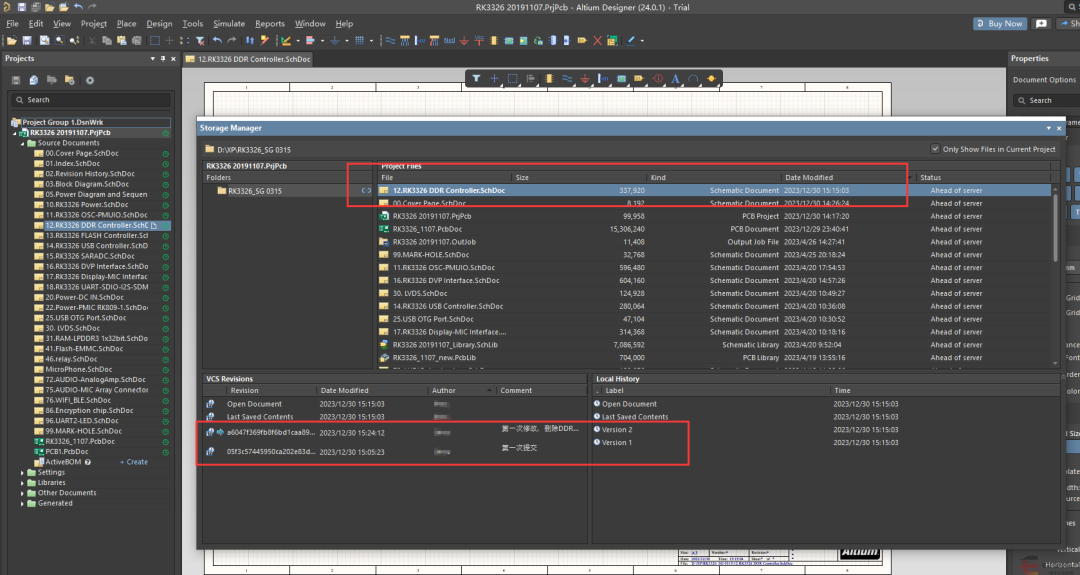Select the Text String tool icon
The image size is (1080, 575).
[x=675, y=78]
